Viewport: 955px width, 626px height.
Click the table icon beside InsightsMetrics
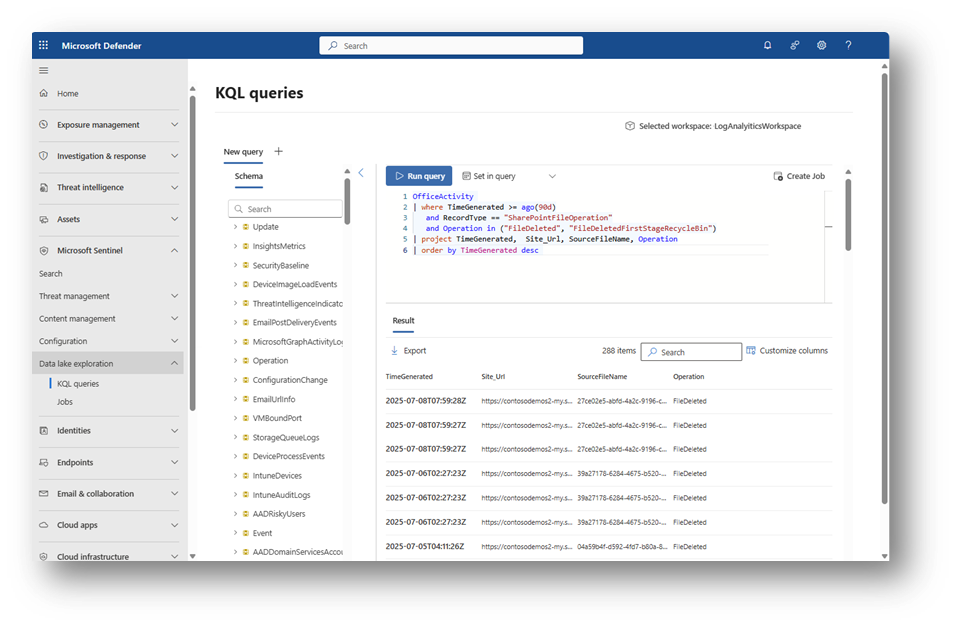pyautogui.click(x=246, y=246)
